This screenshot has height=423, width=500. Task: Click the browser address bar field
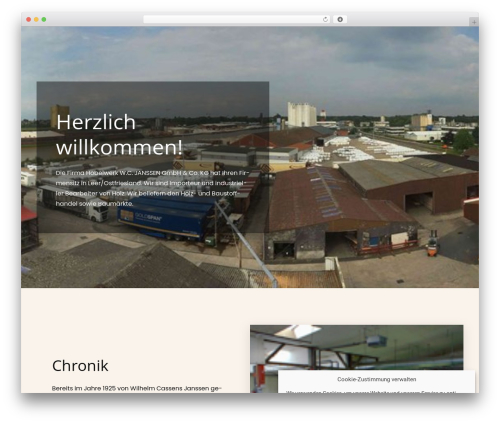[x=237, y=20]
